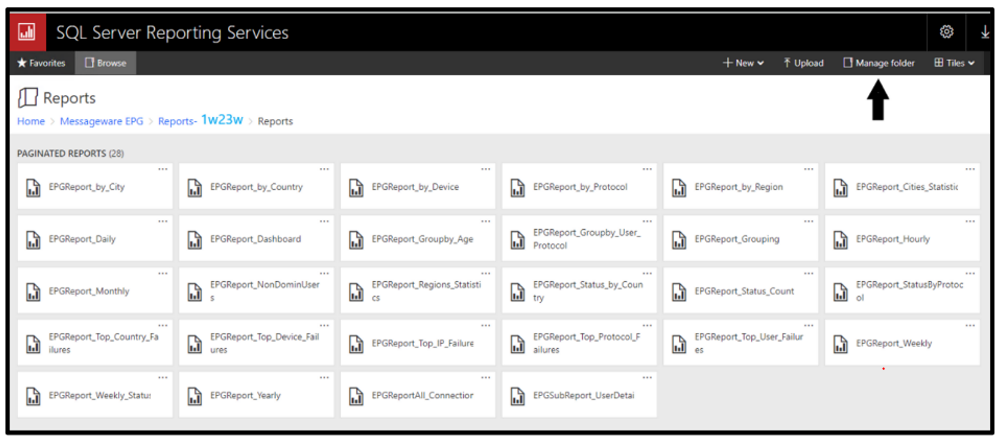The height and width of the screenshot is (445, 1005).
Task: Open ellipsis menu on EPGReport_Yearly tile
Action: (x=324, y=378)
